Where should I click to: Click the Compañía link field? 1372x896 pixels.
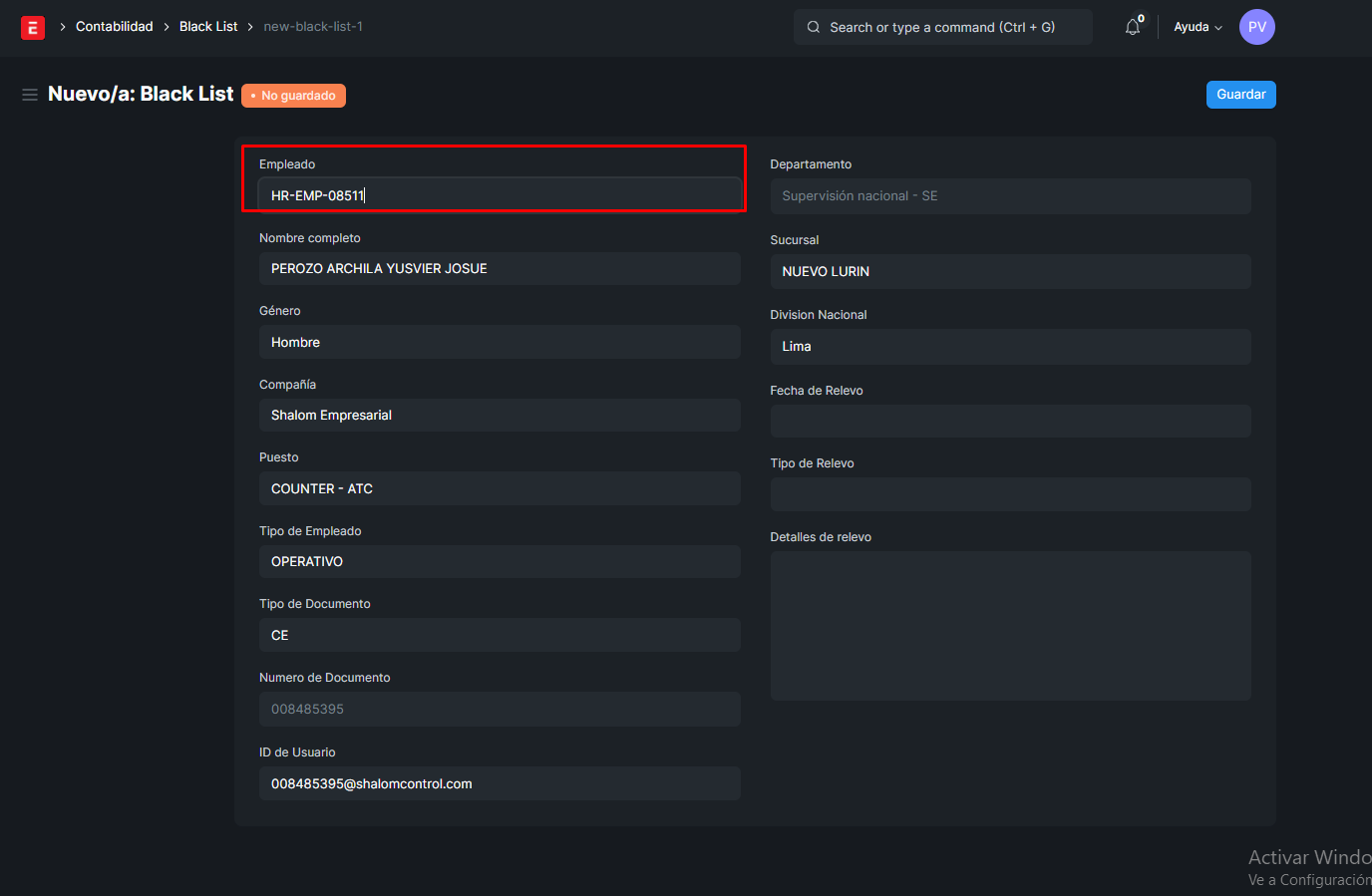point(499,416)
